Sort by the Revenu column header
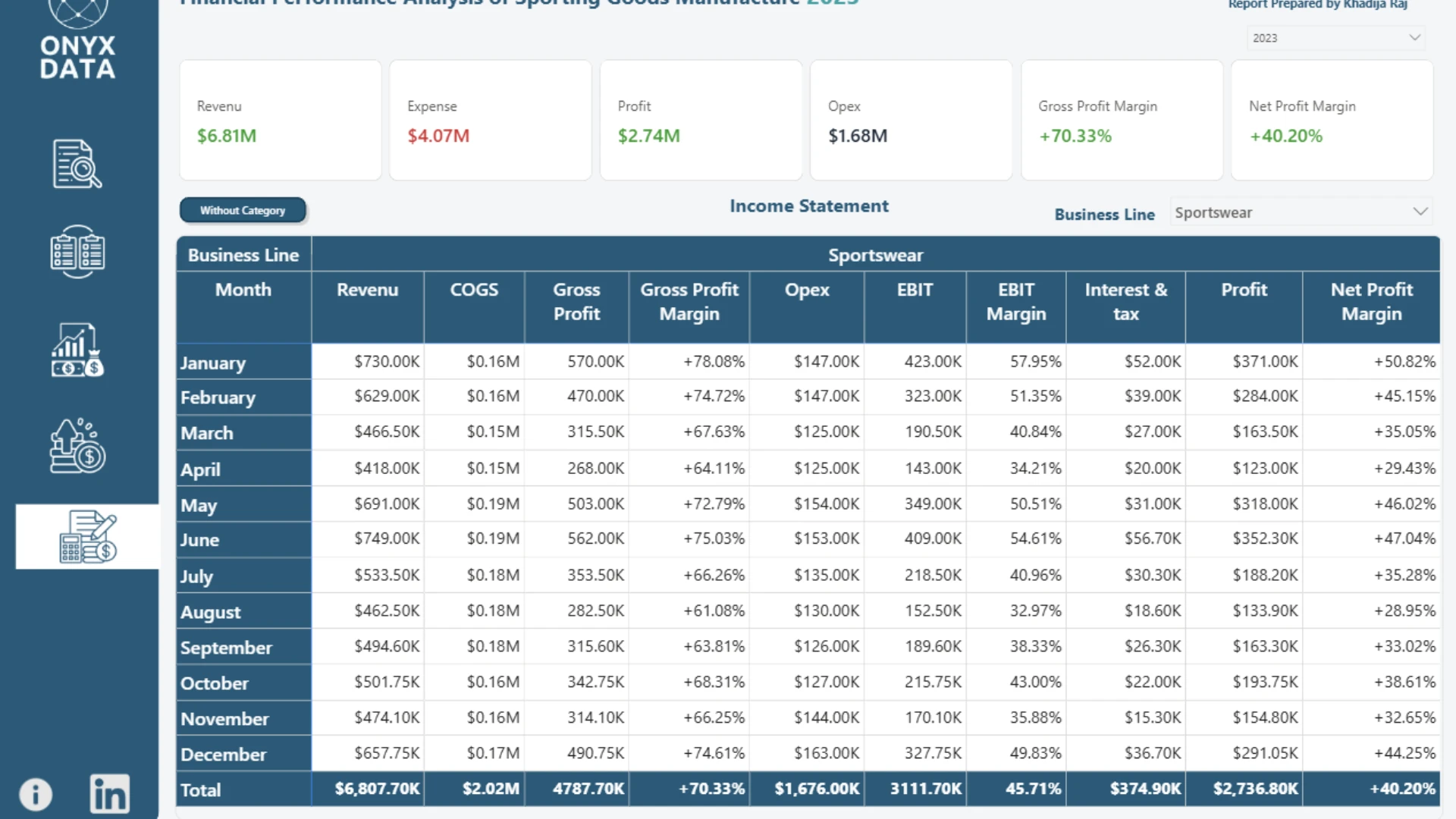This screenshot has height=819, width=1456. click(x=368, y=290)
